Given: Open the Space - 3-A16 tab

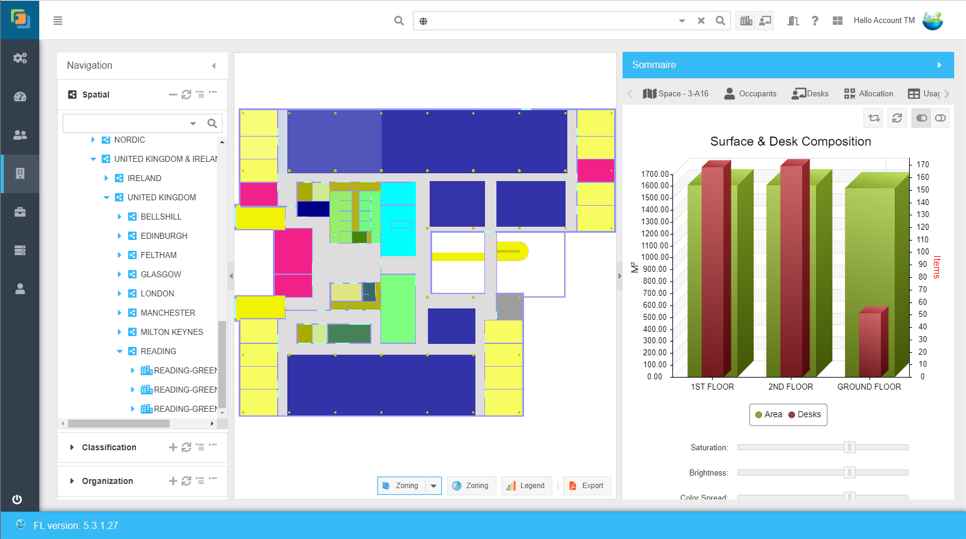Looking at the screenshot, I should (x=675, y=94).
